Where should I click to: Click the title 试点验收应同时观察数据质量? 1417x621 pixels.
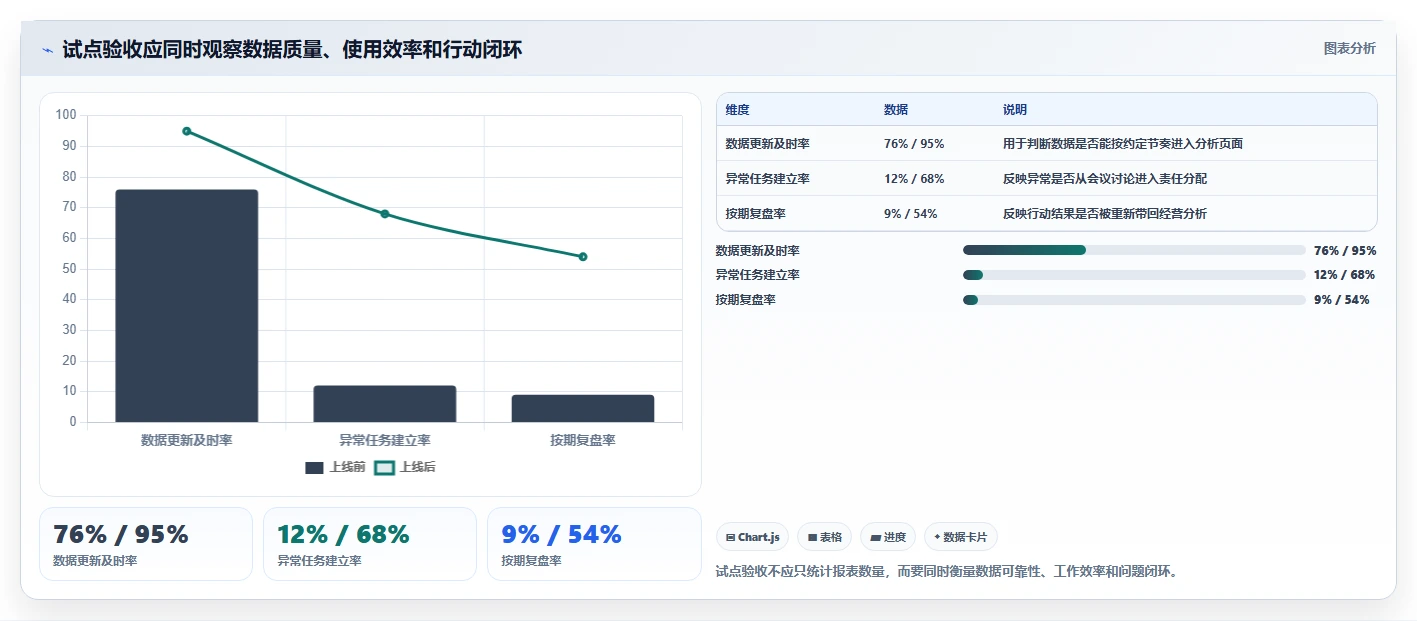(x=292, y=50)
